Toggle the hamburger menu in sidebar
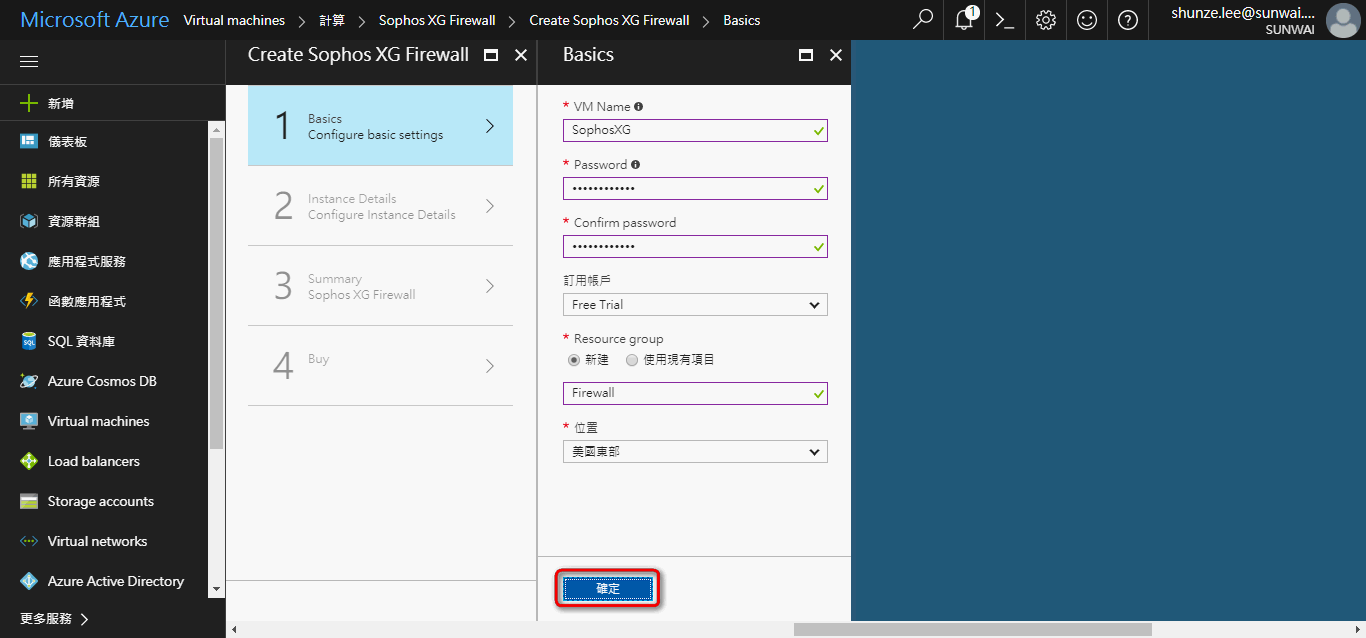The width and height of the screenshot is (1366, 638). tap(29, 62)
